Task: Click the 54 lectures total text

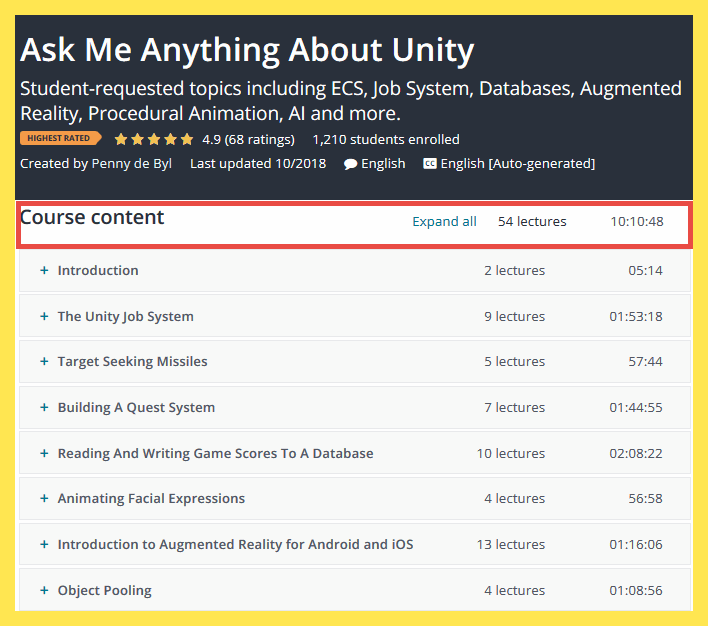Action: pyautogui.click(x=532, y=221)
